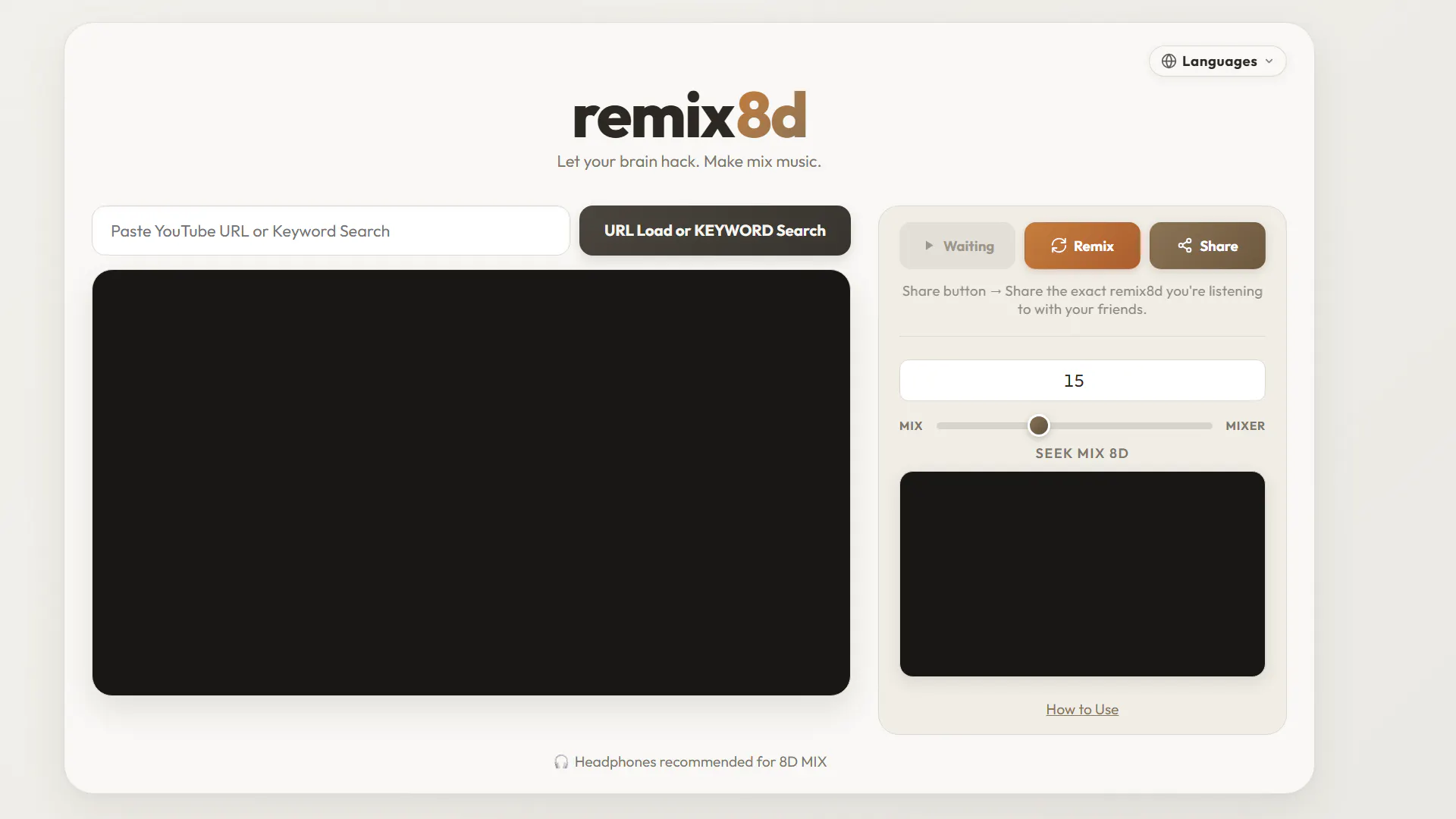This screenshot has height=819, width=1456.
Task: Click the headphones icon at the bottom
Action: click(561, 762)
